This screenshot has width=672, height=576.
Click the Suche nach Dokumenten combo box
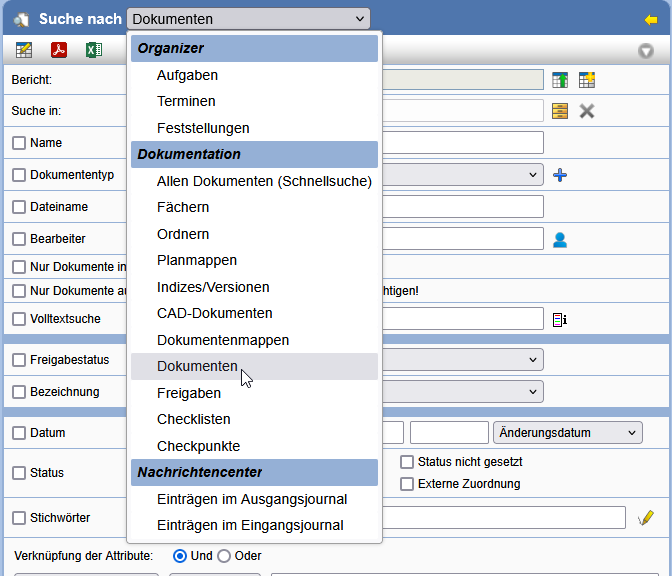pos(248,19)
